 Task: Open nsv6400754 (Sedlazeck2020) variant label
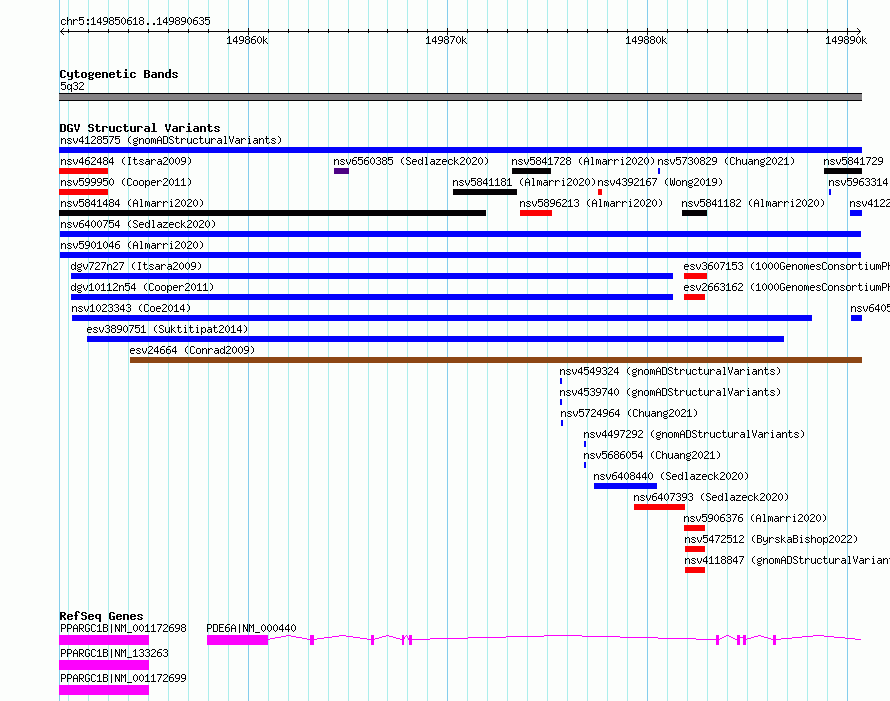138,224
